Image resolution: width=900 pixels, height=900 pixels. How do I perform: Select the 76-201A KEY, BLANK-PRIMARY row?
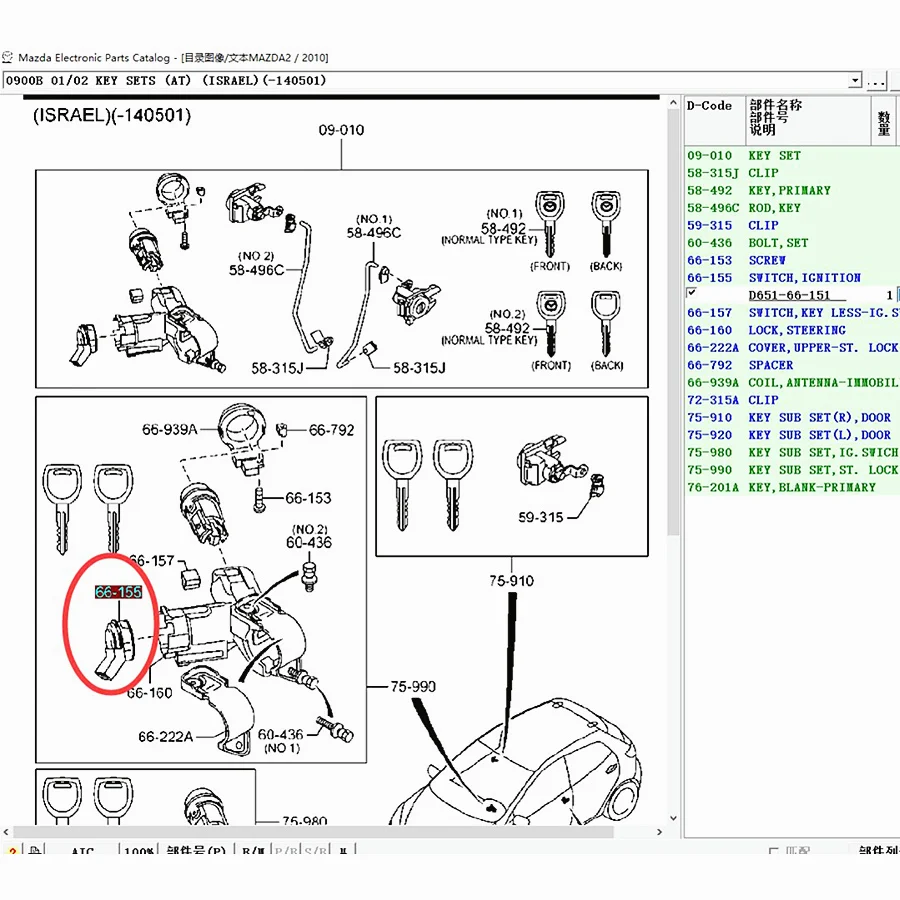792,487
